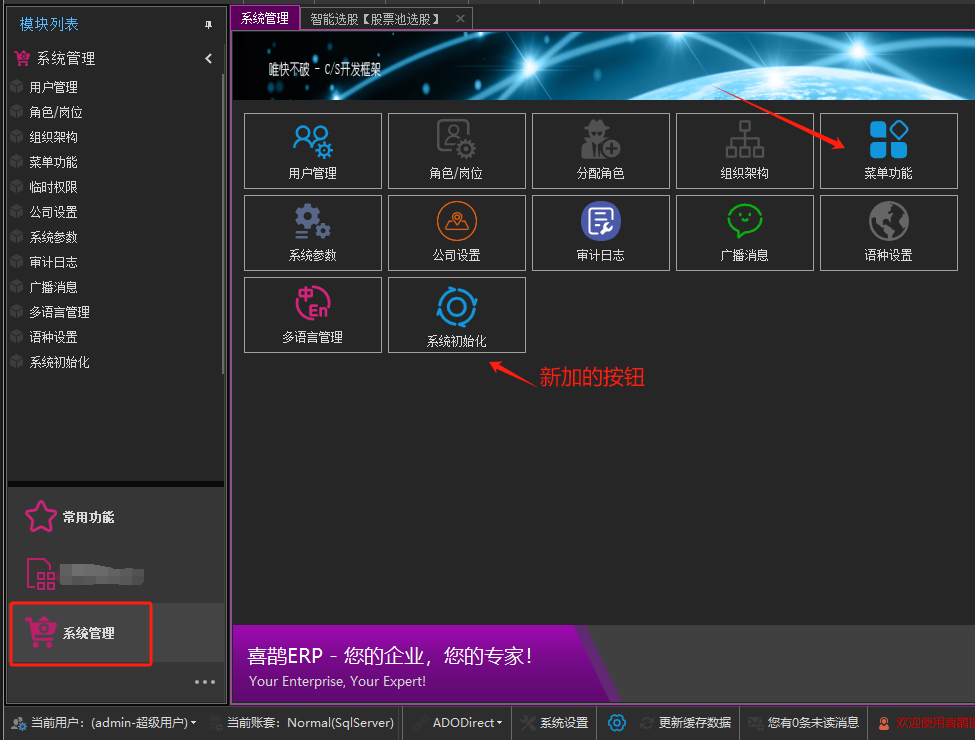Click the blurred module's grid document icon
975x740 pixels.
pos(41,574)
